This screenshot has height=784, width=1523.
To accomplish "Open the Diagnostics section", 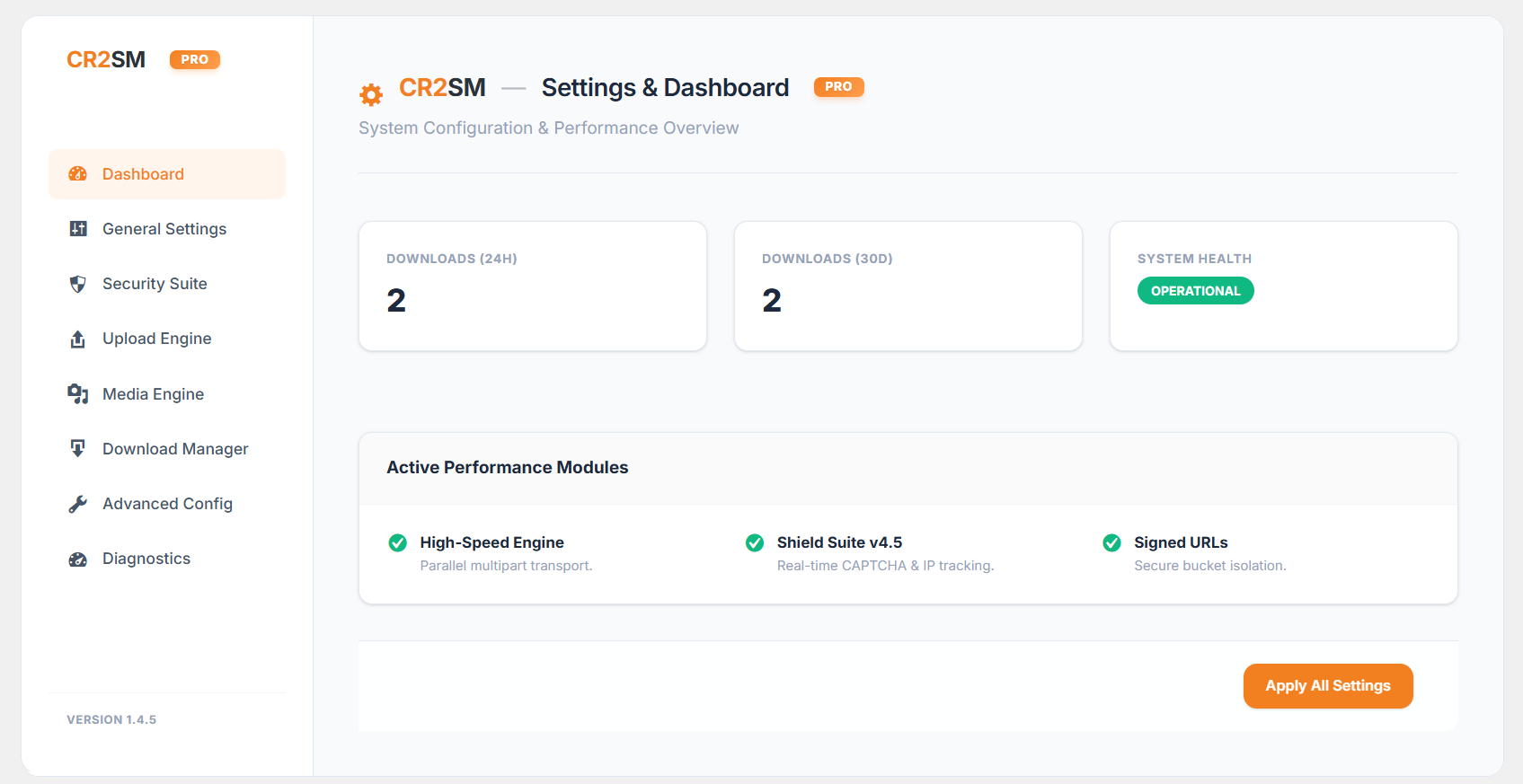I will tap(167, 559).
